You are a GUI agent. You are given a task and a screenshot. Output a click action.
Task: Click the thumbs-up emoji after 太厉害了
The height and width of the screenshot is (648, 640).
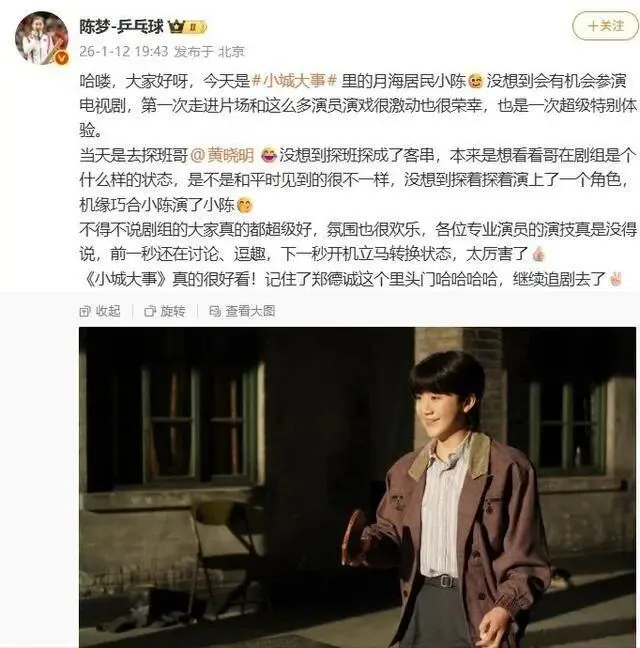538,254
